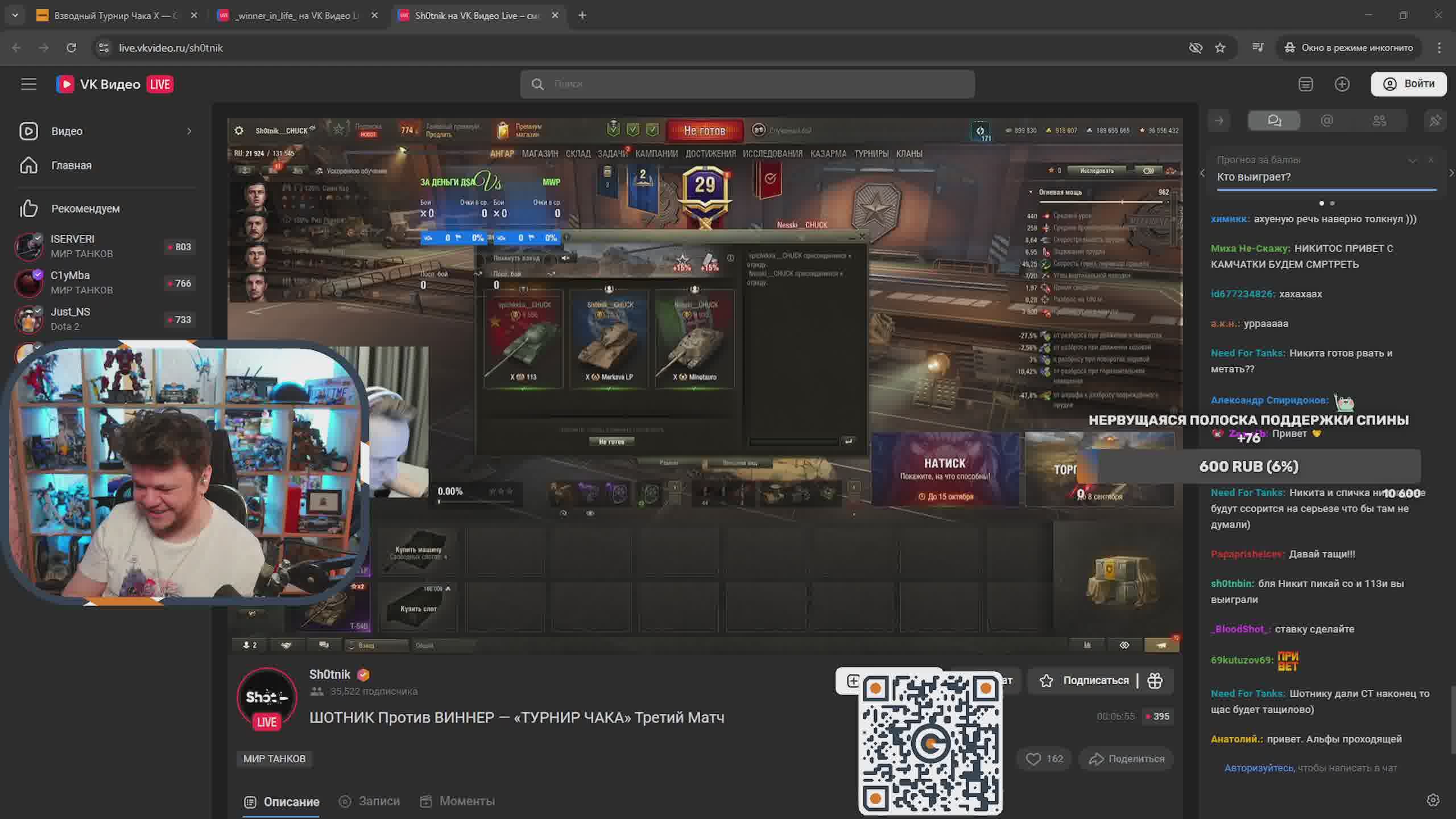Open Just_NS Dota 2 channel in sidebar

click(106, 319)
